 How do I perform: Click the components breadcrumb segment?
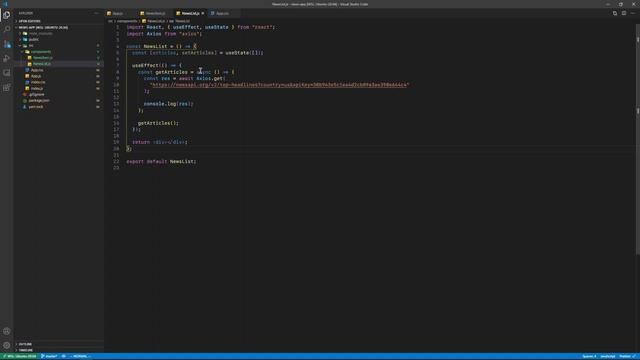[127, 21]
